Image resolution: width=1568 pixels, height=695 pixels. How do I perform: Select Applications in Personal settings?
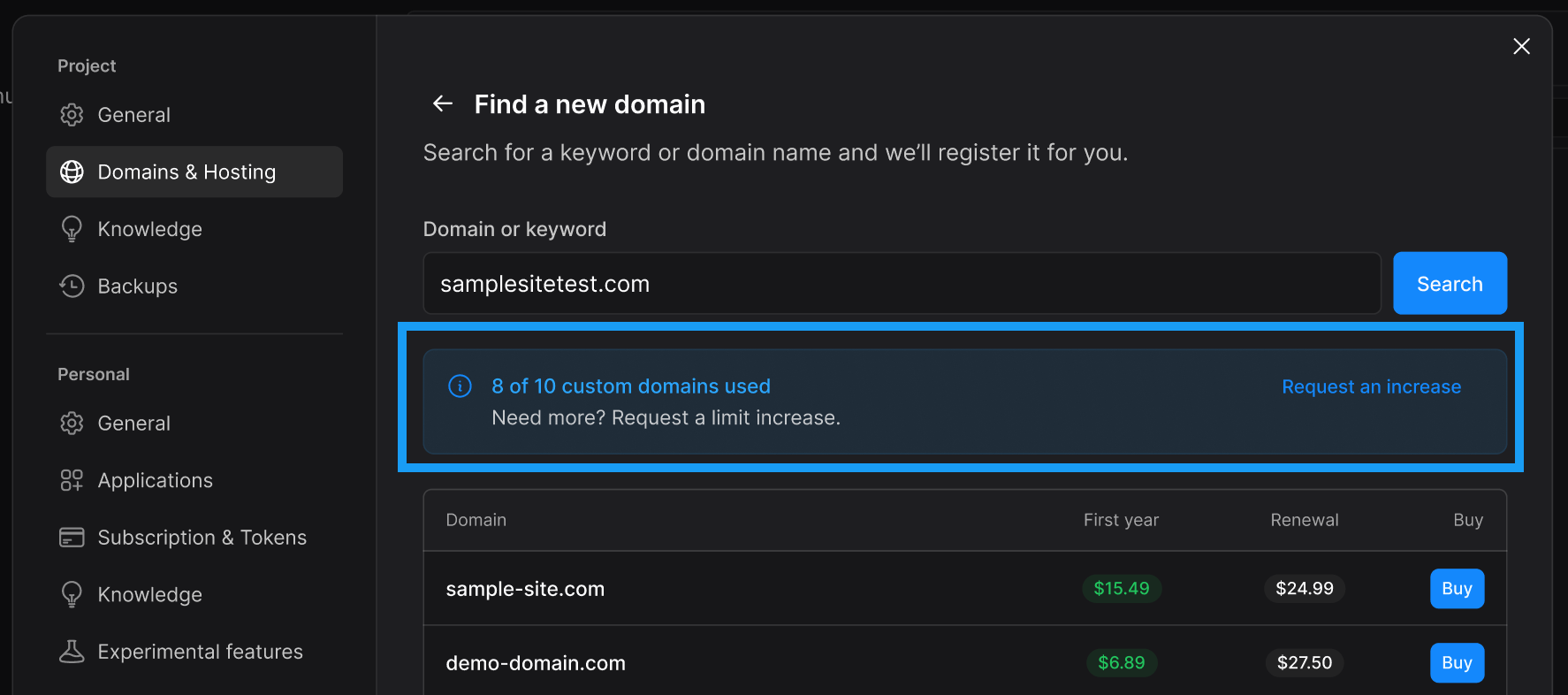tap(155, 480)
